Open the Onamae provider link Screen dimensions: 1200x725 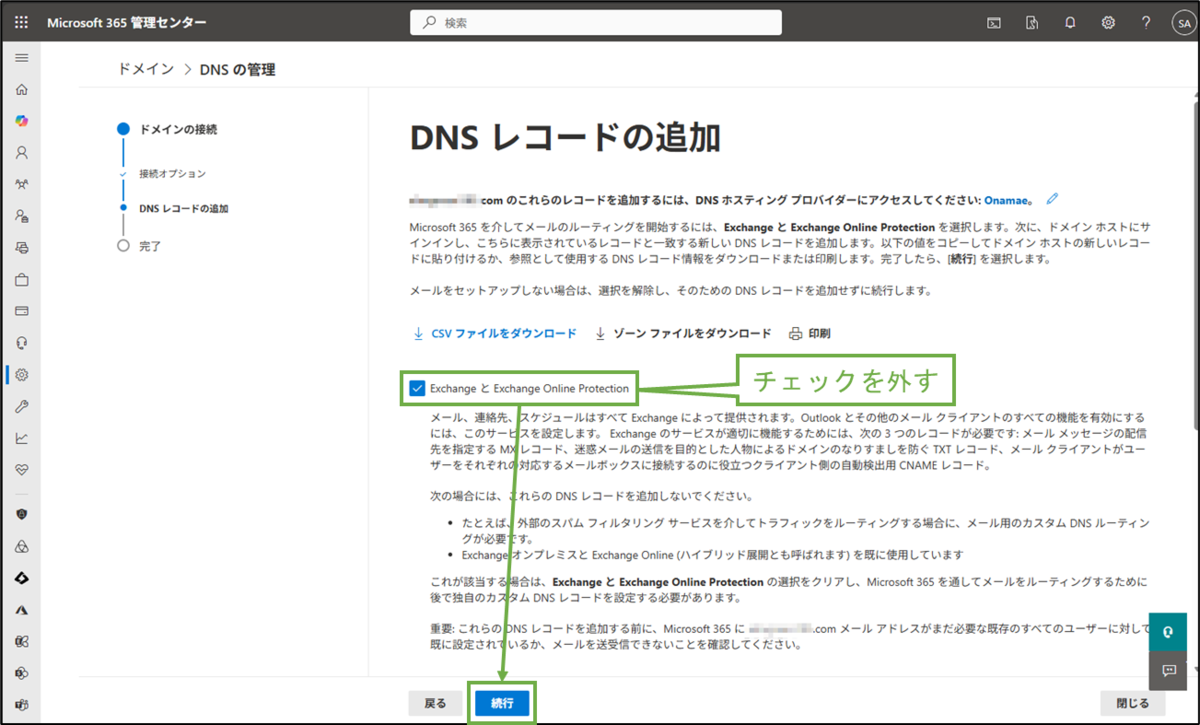(1008, 200)
